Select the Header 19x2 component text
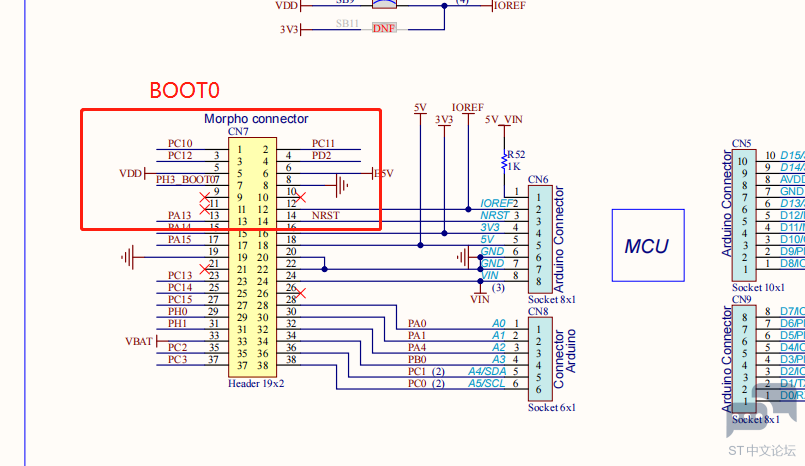This screenshot has width=805, height=466. [256, 383]
